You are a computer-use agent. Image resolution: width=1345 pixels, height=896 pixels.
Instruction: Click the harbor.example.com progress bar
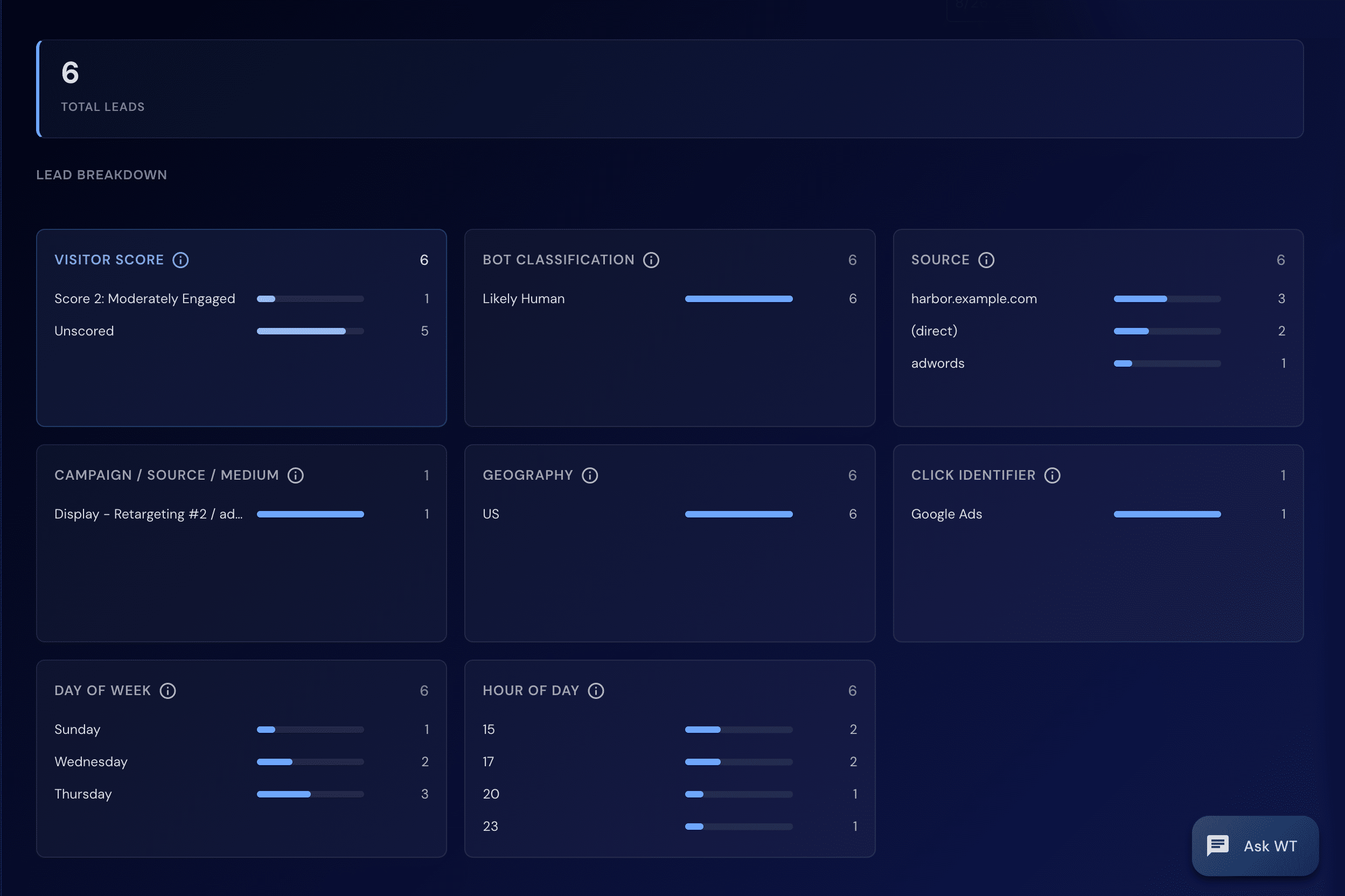coord(1167,299)
